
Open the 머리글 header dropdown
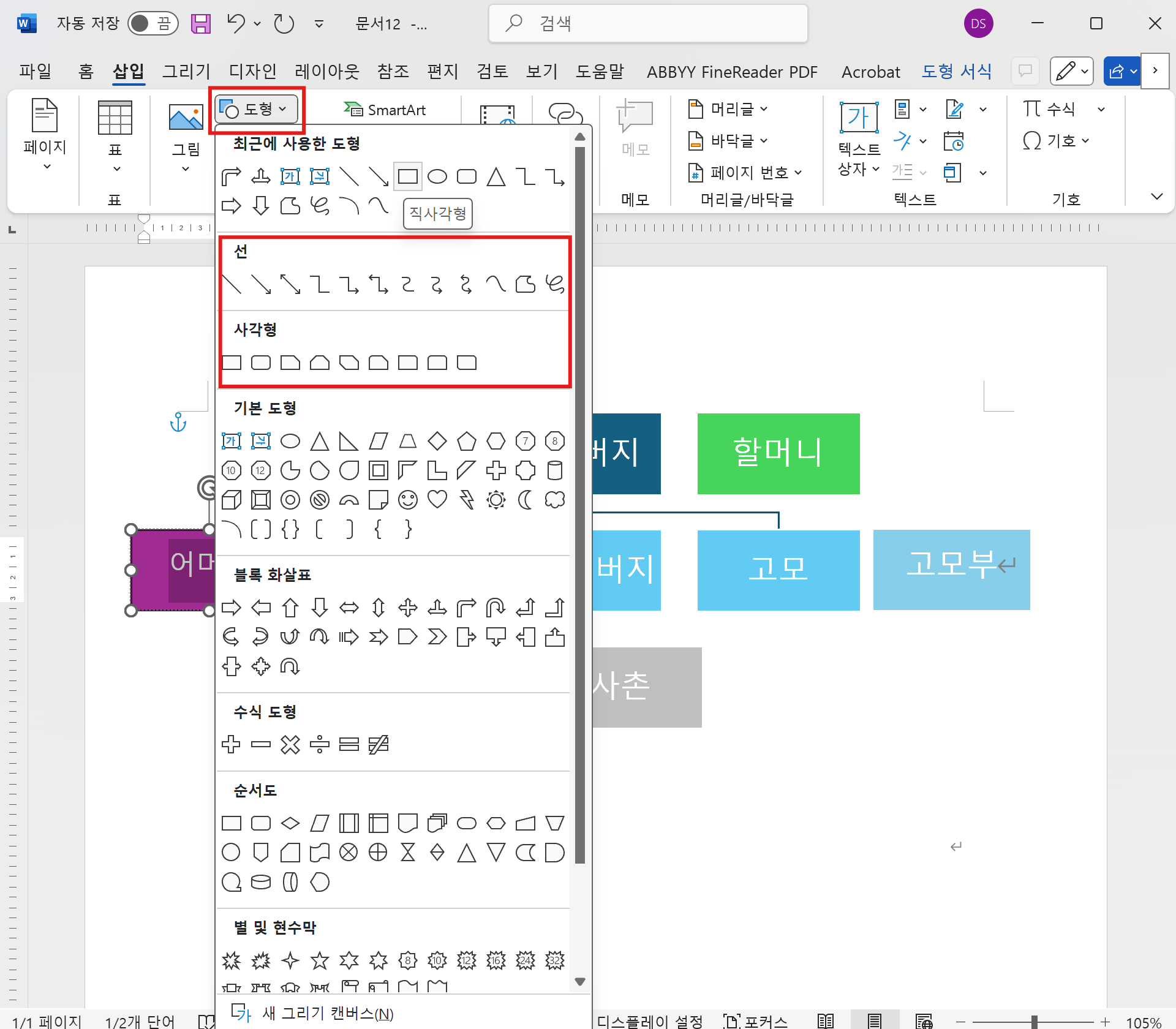pos(729,110)
